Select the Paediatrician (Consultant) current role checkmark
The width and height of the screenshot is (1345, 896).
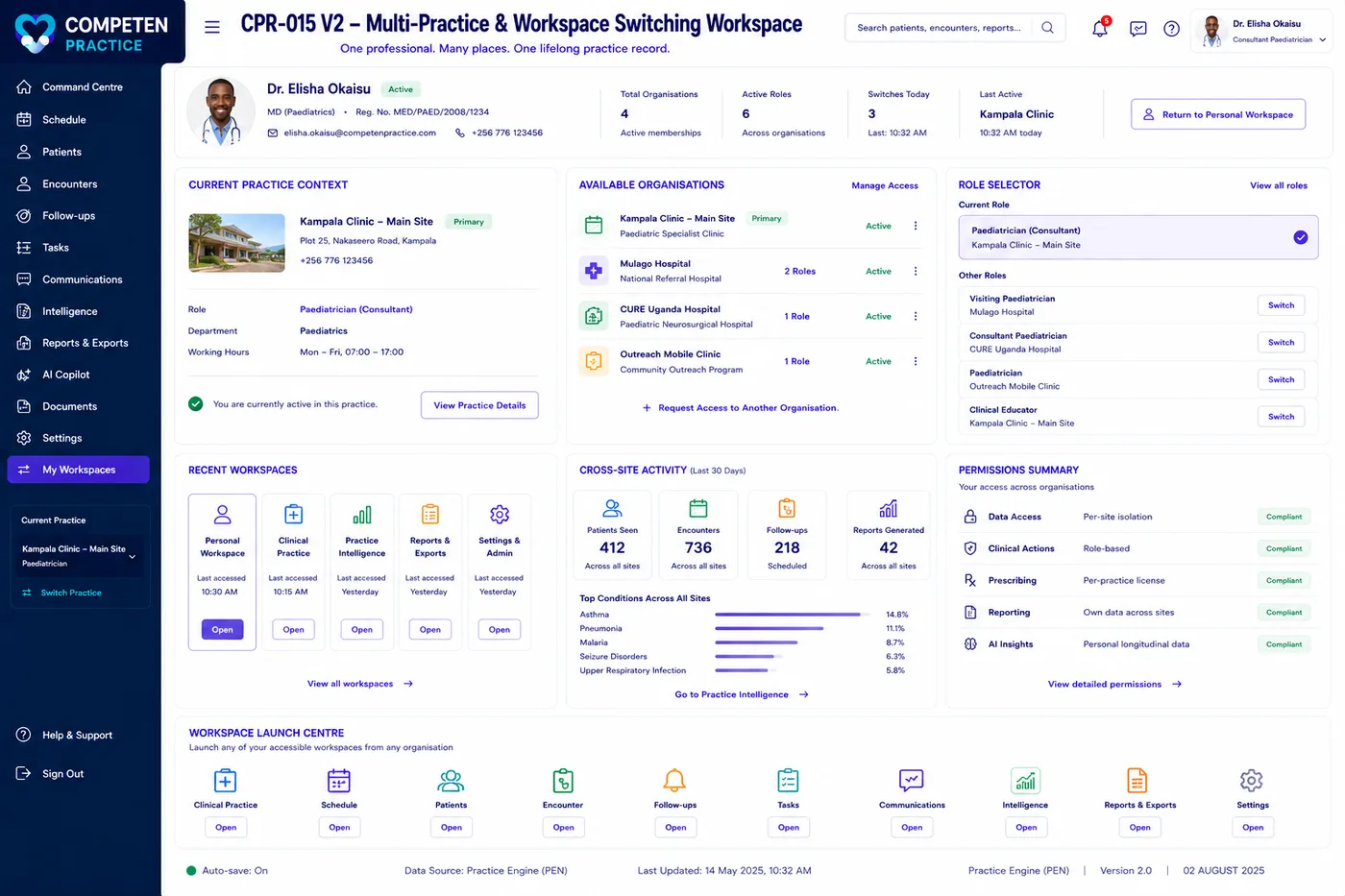click(x=1300, y=237)
